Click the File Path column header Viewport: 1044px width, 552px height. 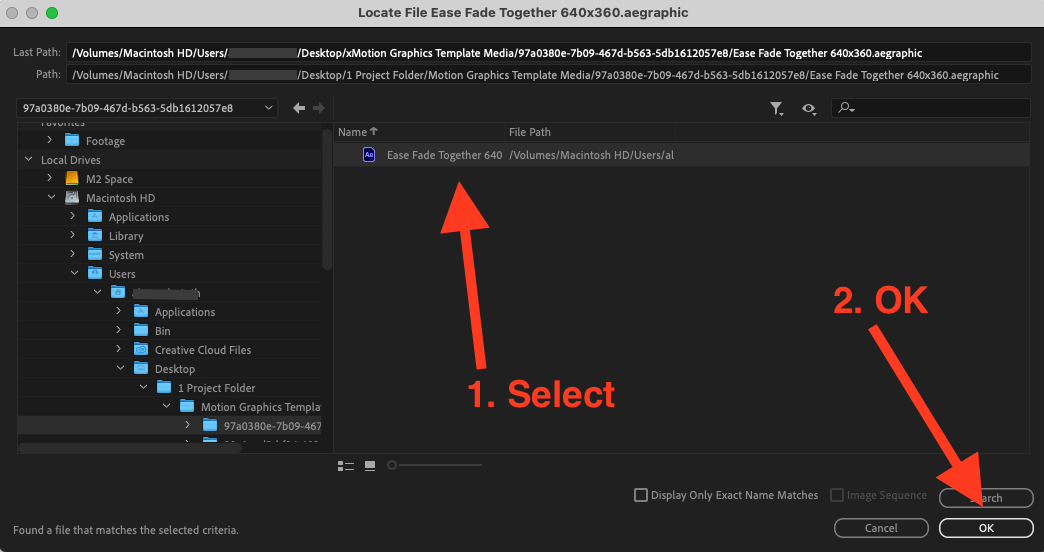(x=530, y=132)
